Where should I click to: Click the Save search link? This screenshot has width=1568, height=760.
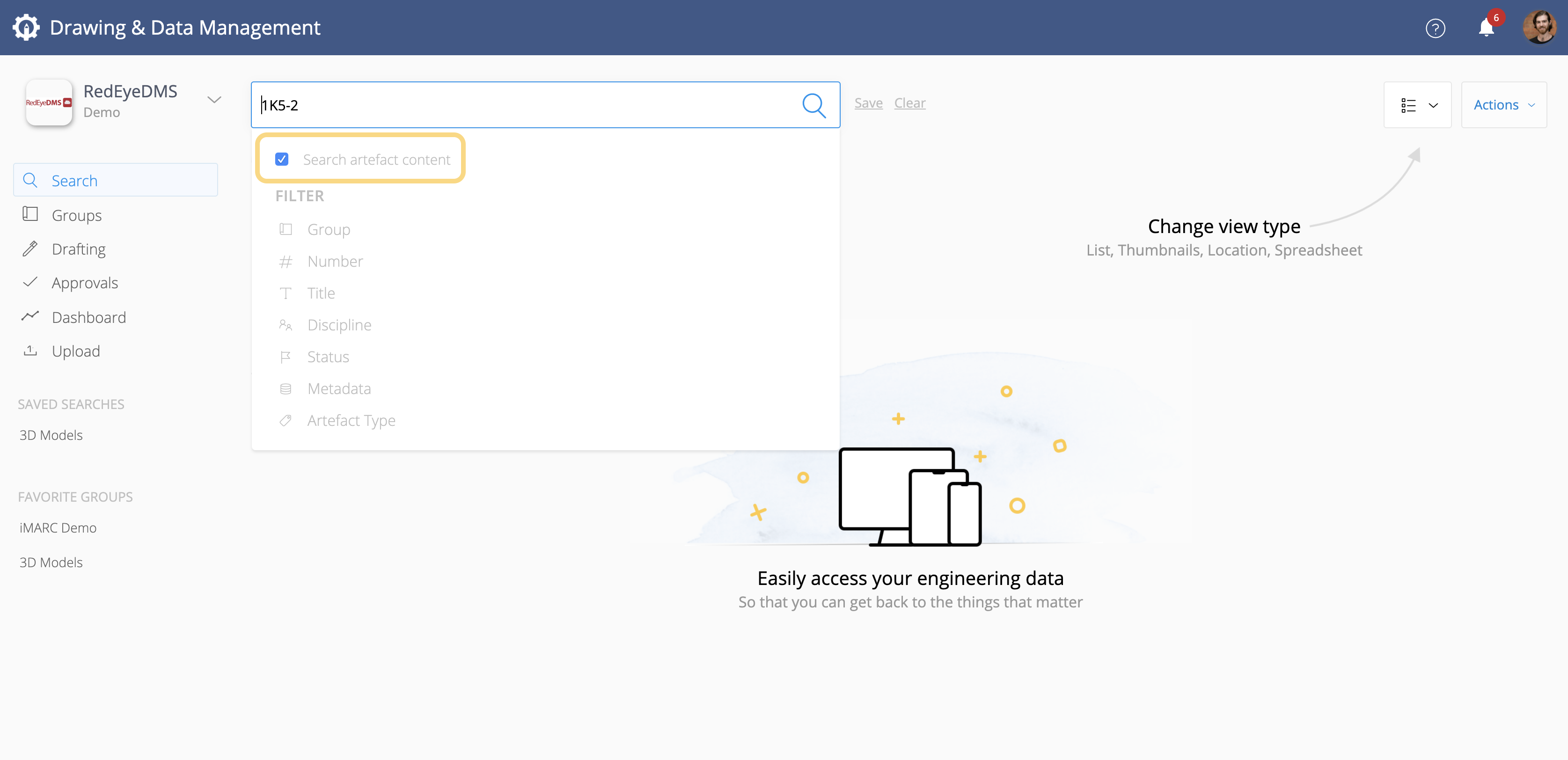(x=868, y=103)
